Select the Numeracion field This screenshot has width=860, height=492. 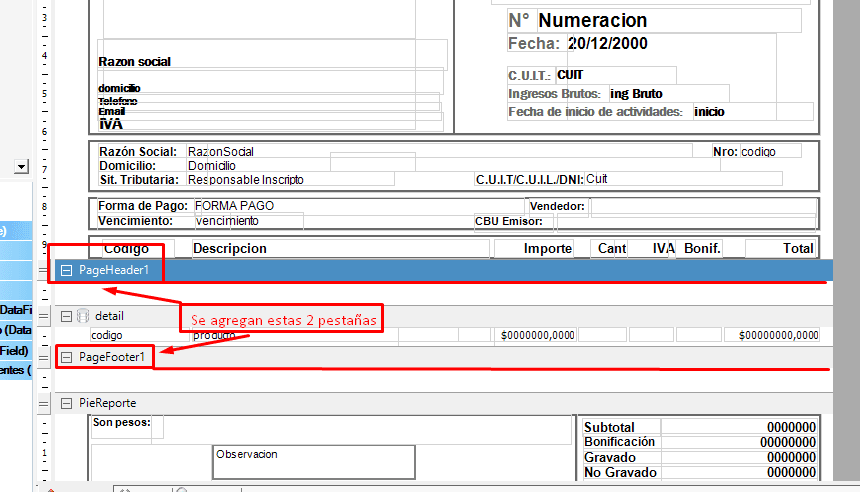[592, 20]
